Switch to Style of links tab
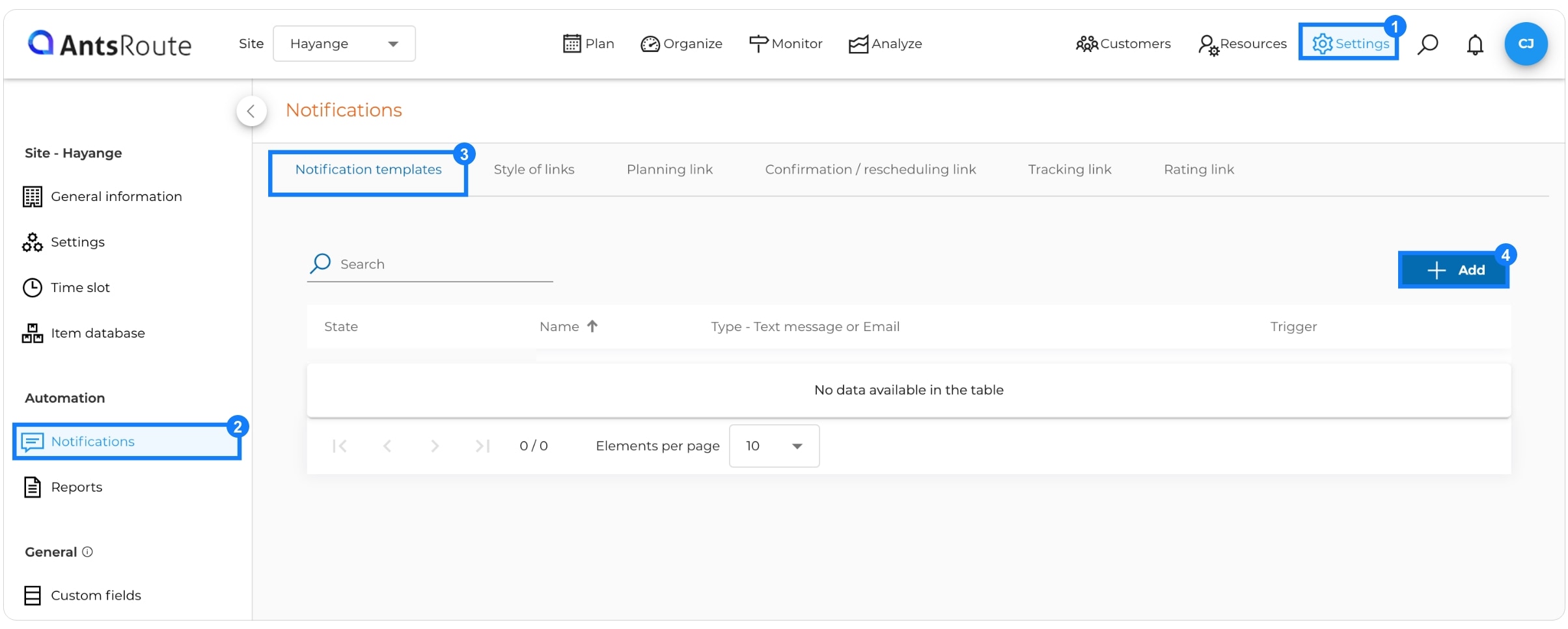 (534, 170)
